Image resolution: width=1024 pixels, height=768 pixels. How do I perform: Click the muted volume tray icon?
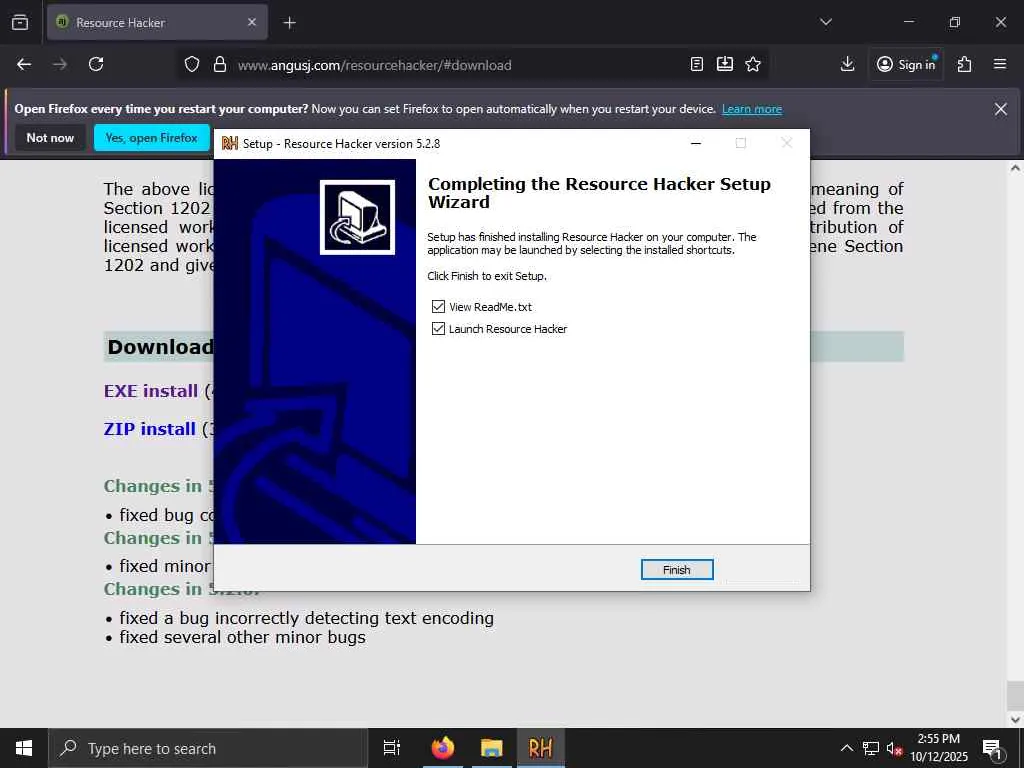(894, 748)
